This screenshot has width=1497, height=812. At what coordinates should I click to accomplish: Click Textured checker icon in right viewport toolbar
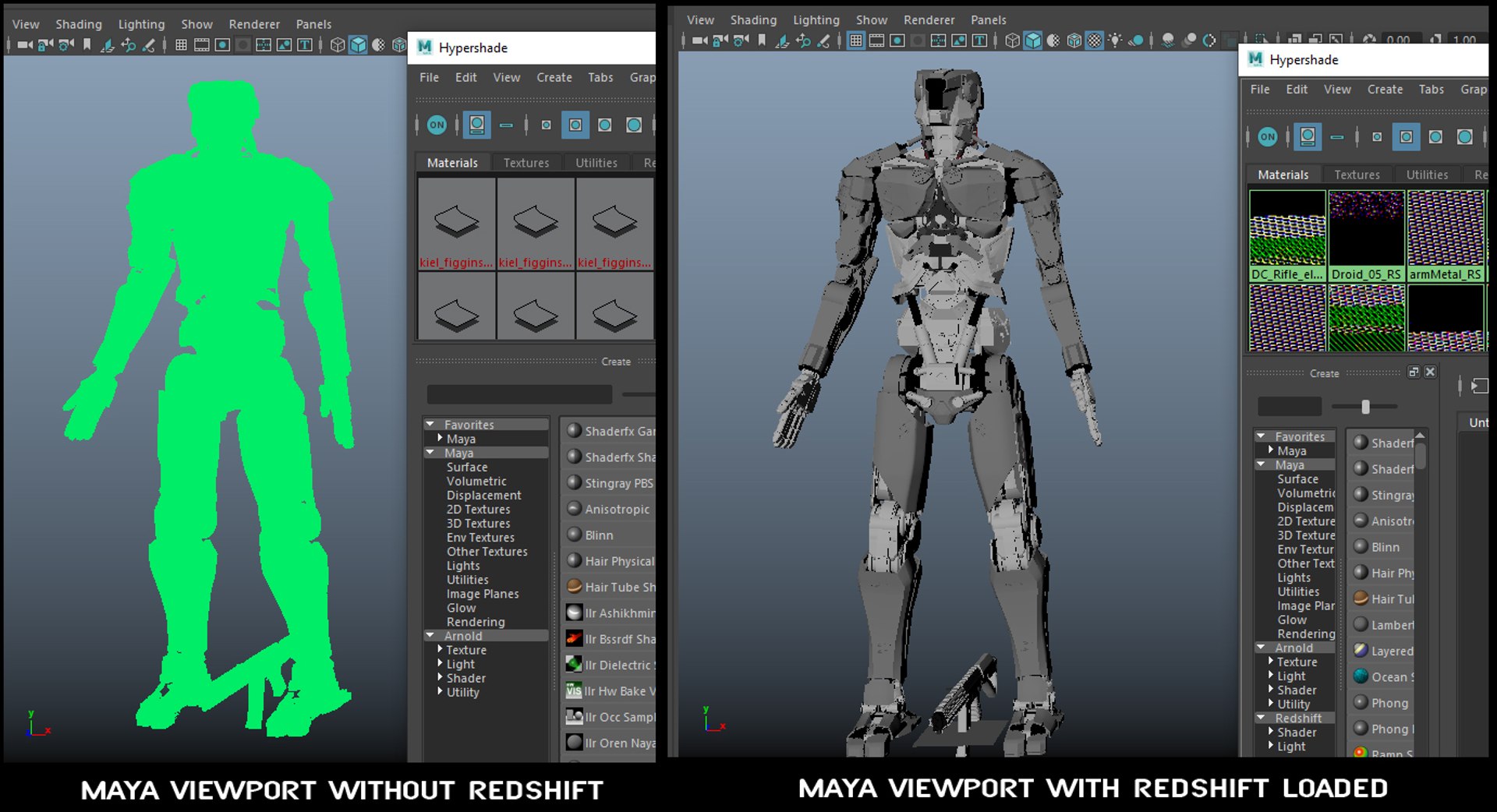[1095, 41]
